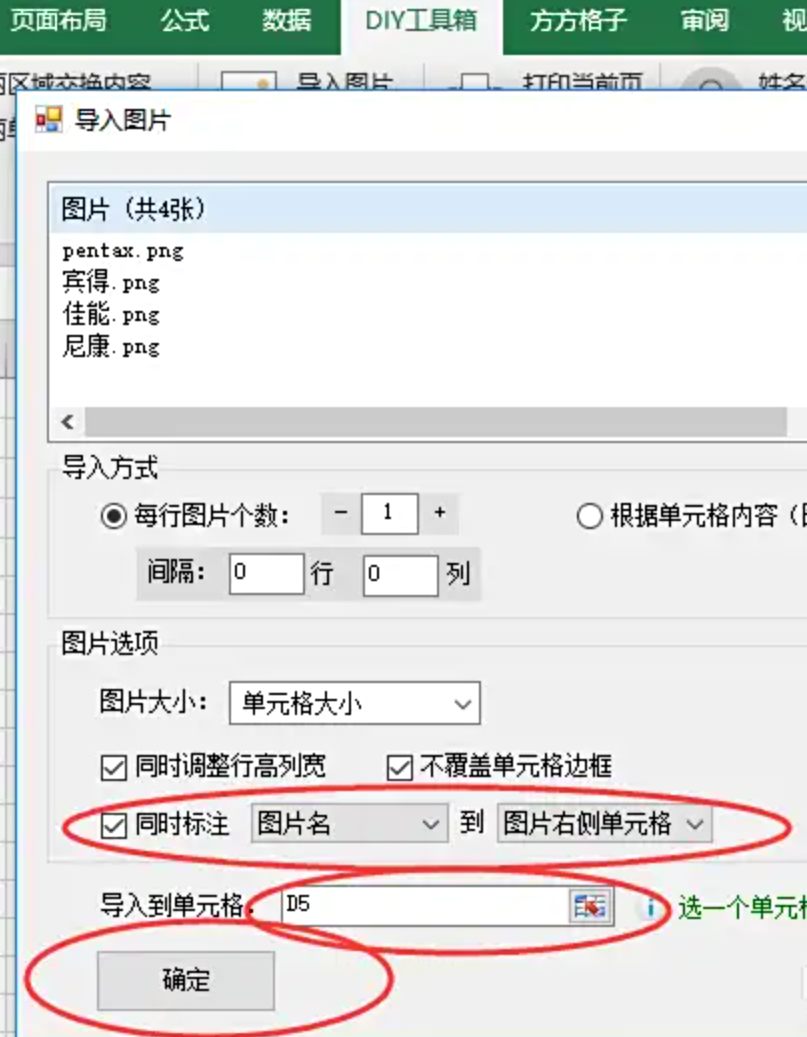Click the 导入图片 dialog title icon
Image resolution: width=807 pixels, height=1037 pixels.
[x=49, y=120]
